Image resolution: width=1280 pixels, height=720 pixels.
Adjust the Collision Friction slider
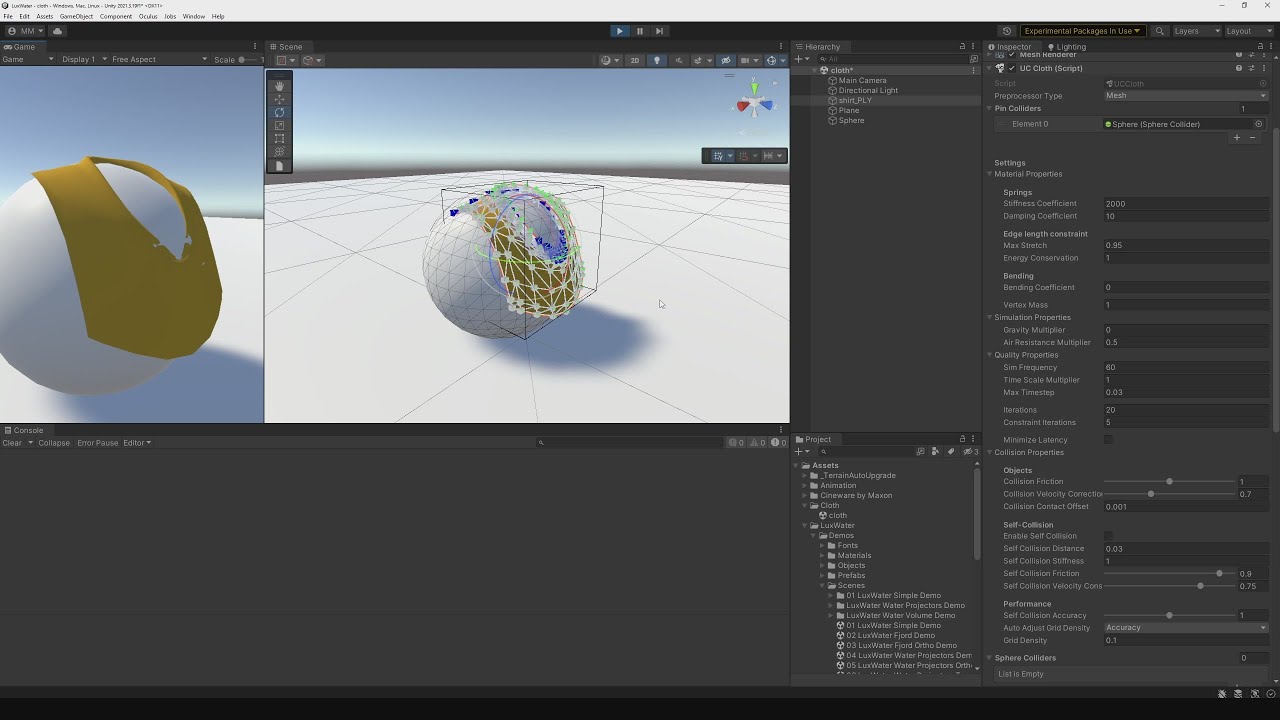[x=1169, y=482]
